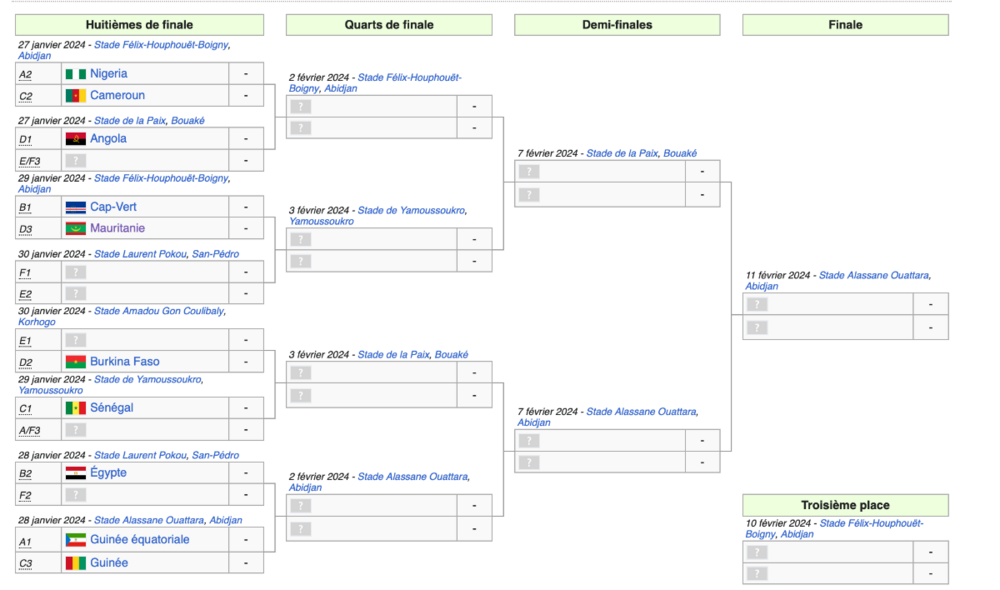The width and height of the screenshot is (1000, 590).
Task: Open Stade Alassane Ouattara link under 11 février final
Action: pos(874,275)
